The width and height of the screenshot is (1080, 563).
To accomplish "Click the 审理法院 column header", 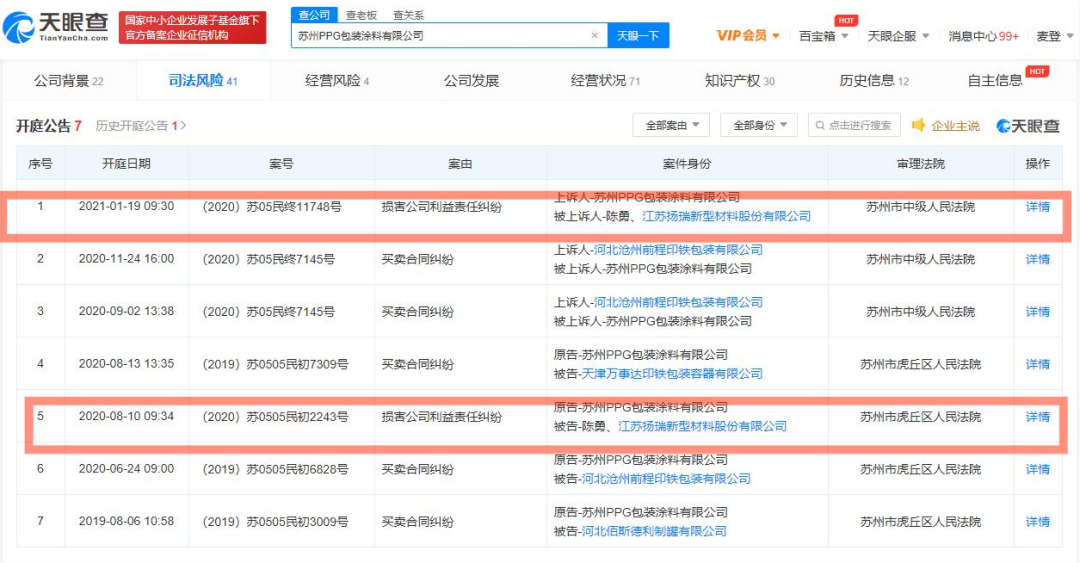I will 920,163.
